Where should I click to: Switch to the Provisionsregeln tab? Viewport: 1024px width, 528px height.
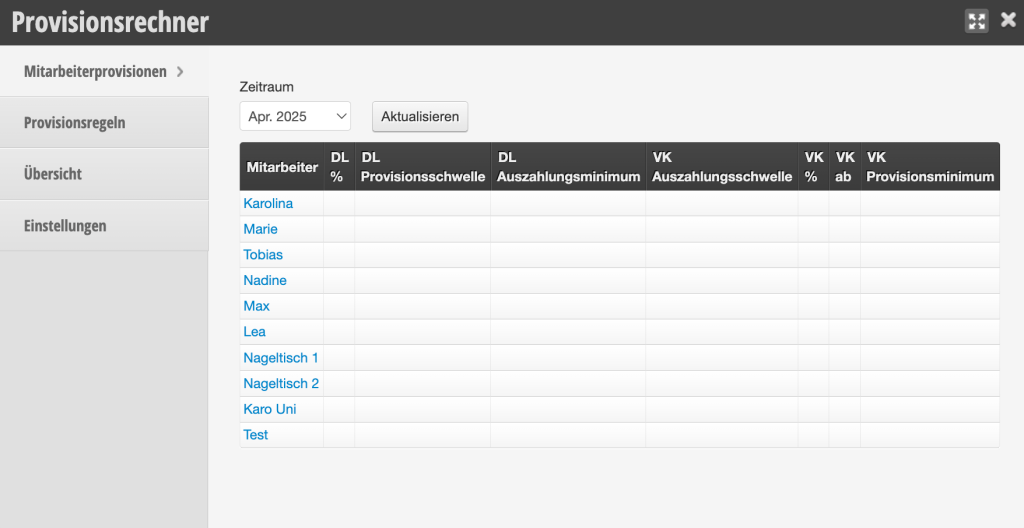104,123
